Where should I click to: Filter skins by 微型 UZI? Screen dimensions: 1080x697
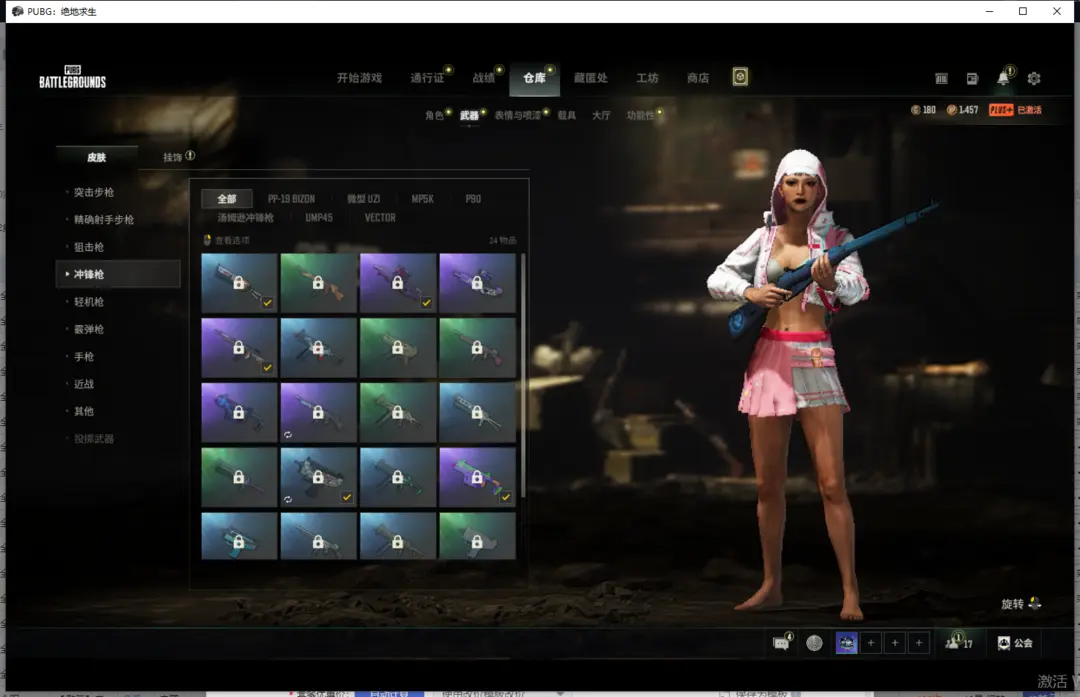363,199
